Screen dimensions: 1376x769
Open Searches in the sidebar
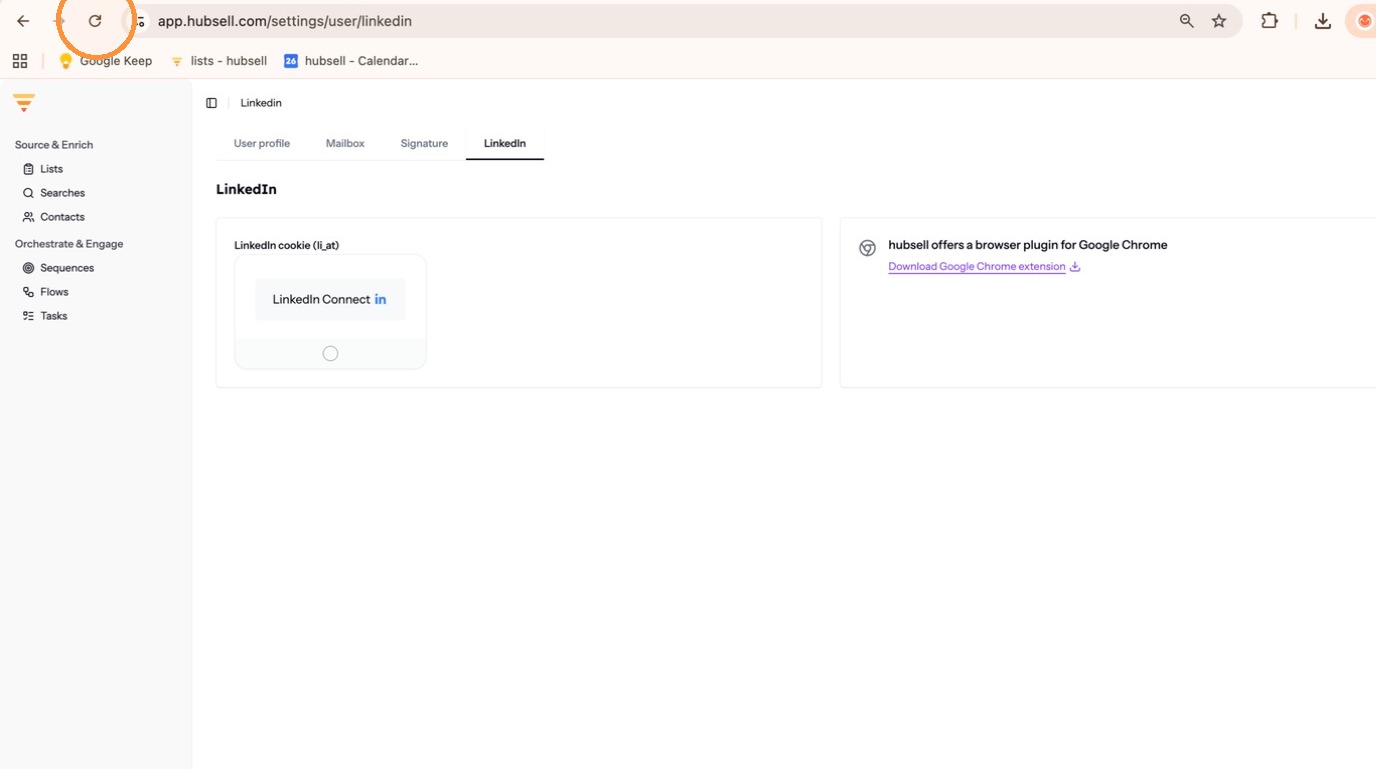[x=54, y=193]
